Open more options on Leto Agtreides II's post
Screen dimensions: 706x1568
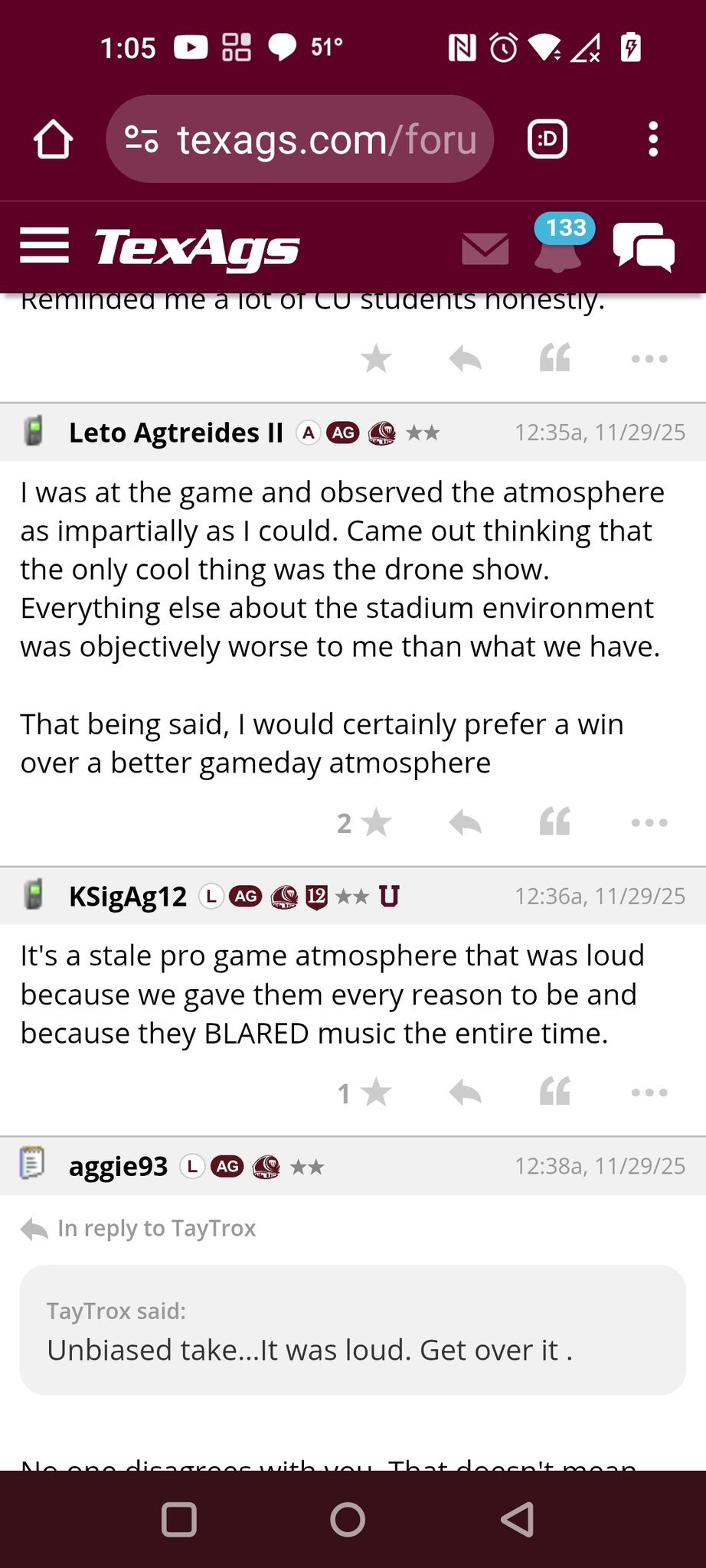pos(649,823)
